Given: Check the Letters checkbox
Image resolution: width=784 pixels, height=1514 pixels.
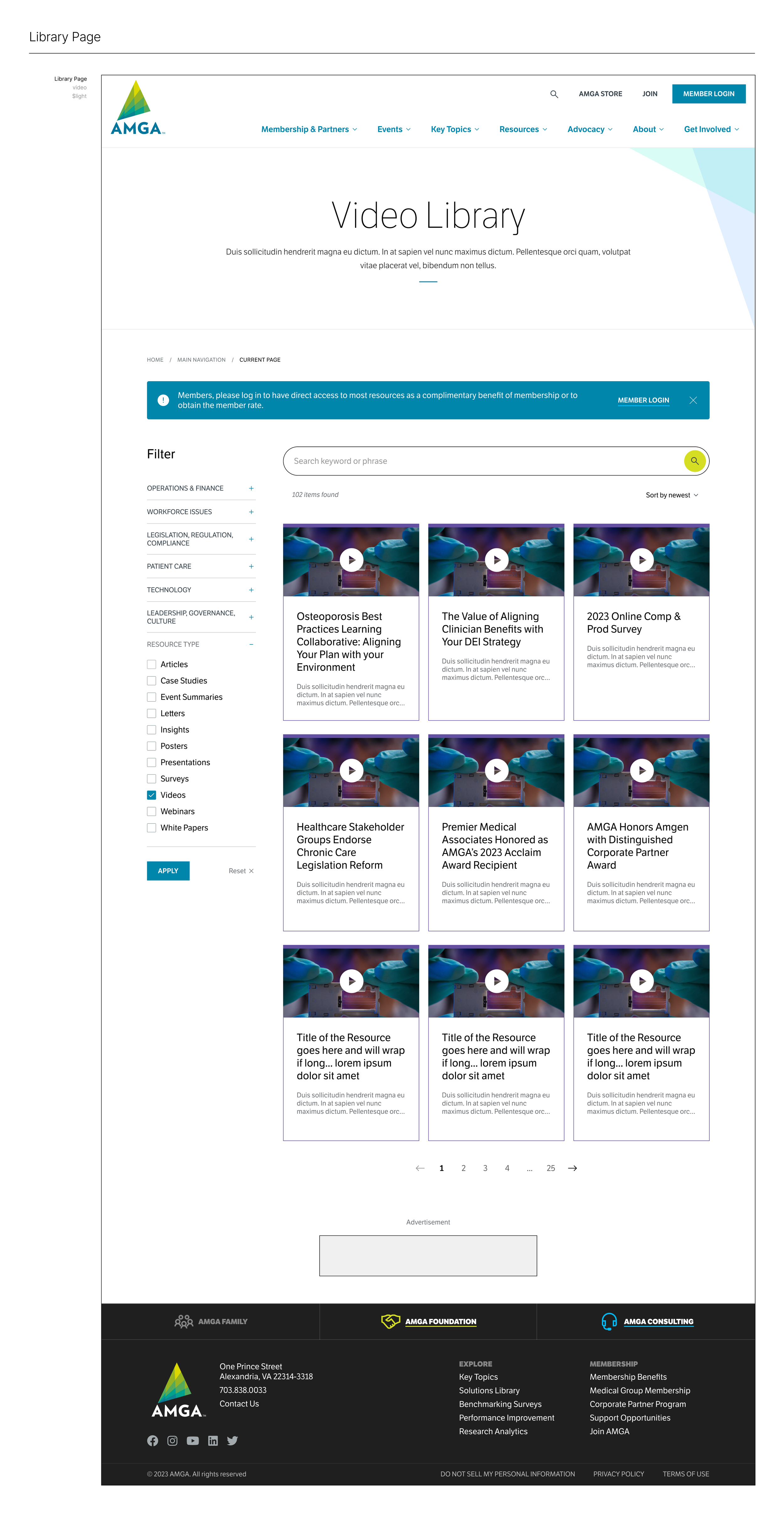Looking at the screenshot, I should coord(152,713).
